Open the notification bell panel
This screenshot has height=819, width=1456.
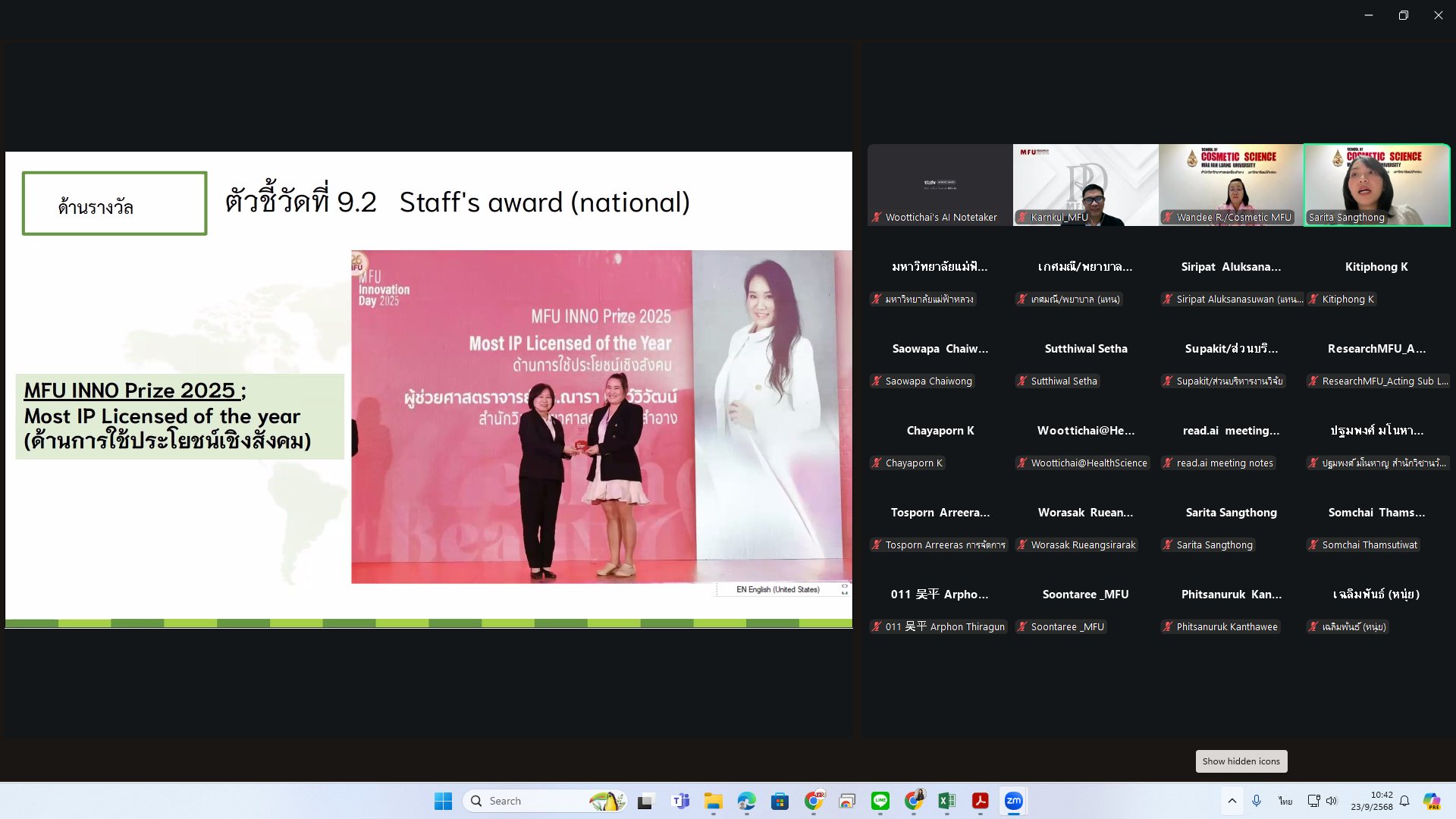1404,801
